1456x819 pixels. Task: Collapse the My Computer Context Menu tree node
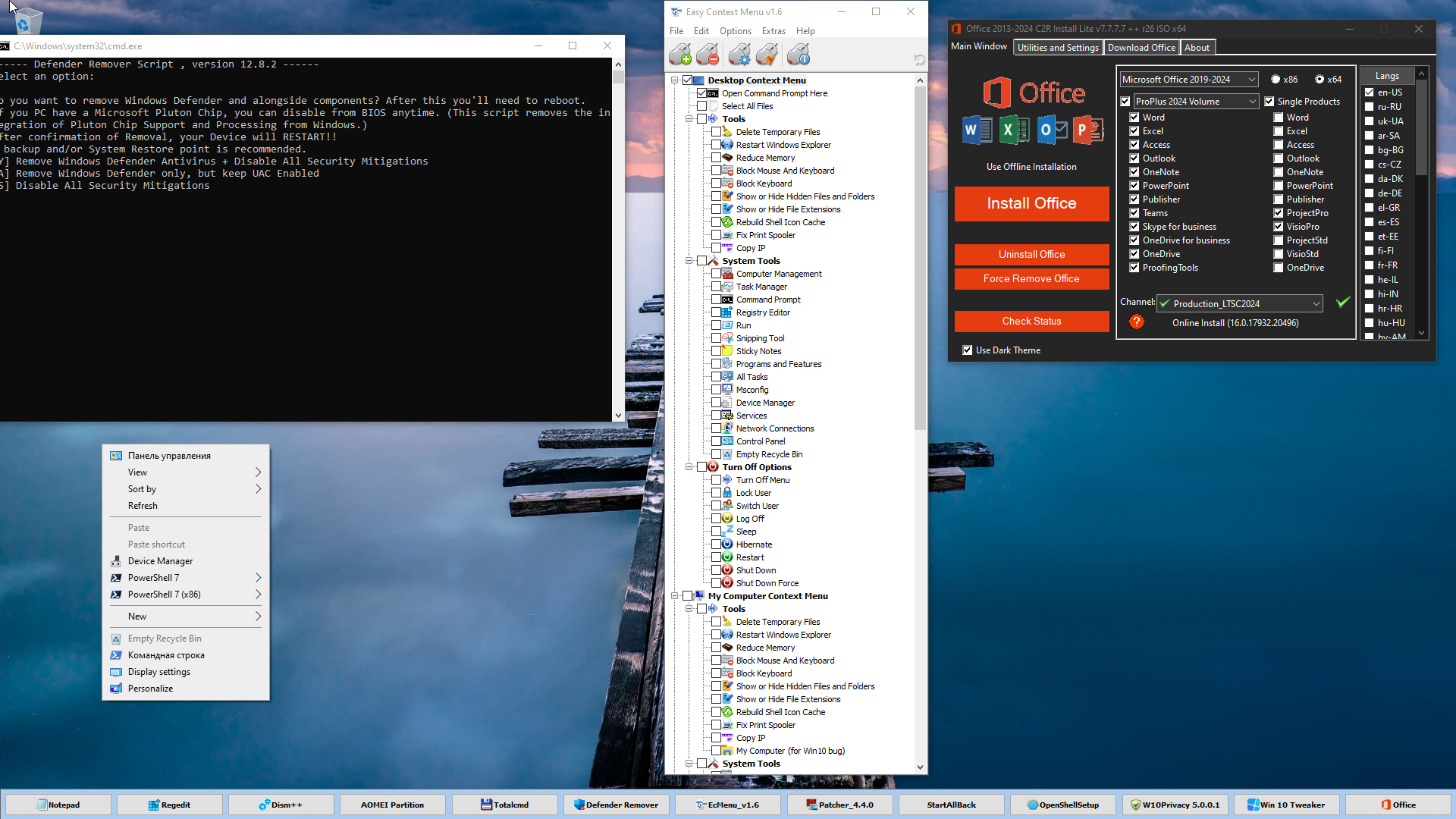tap(674, 596)
